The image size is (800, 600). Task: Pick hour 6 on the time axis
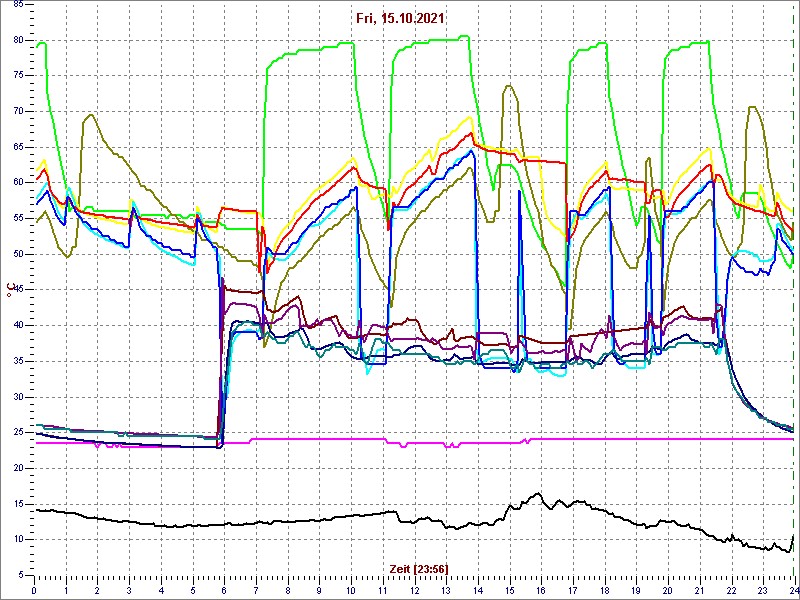(224, 590)
